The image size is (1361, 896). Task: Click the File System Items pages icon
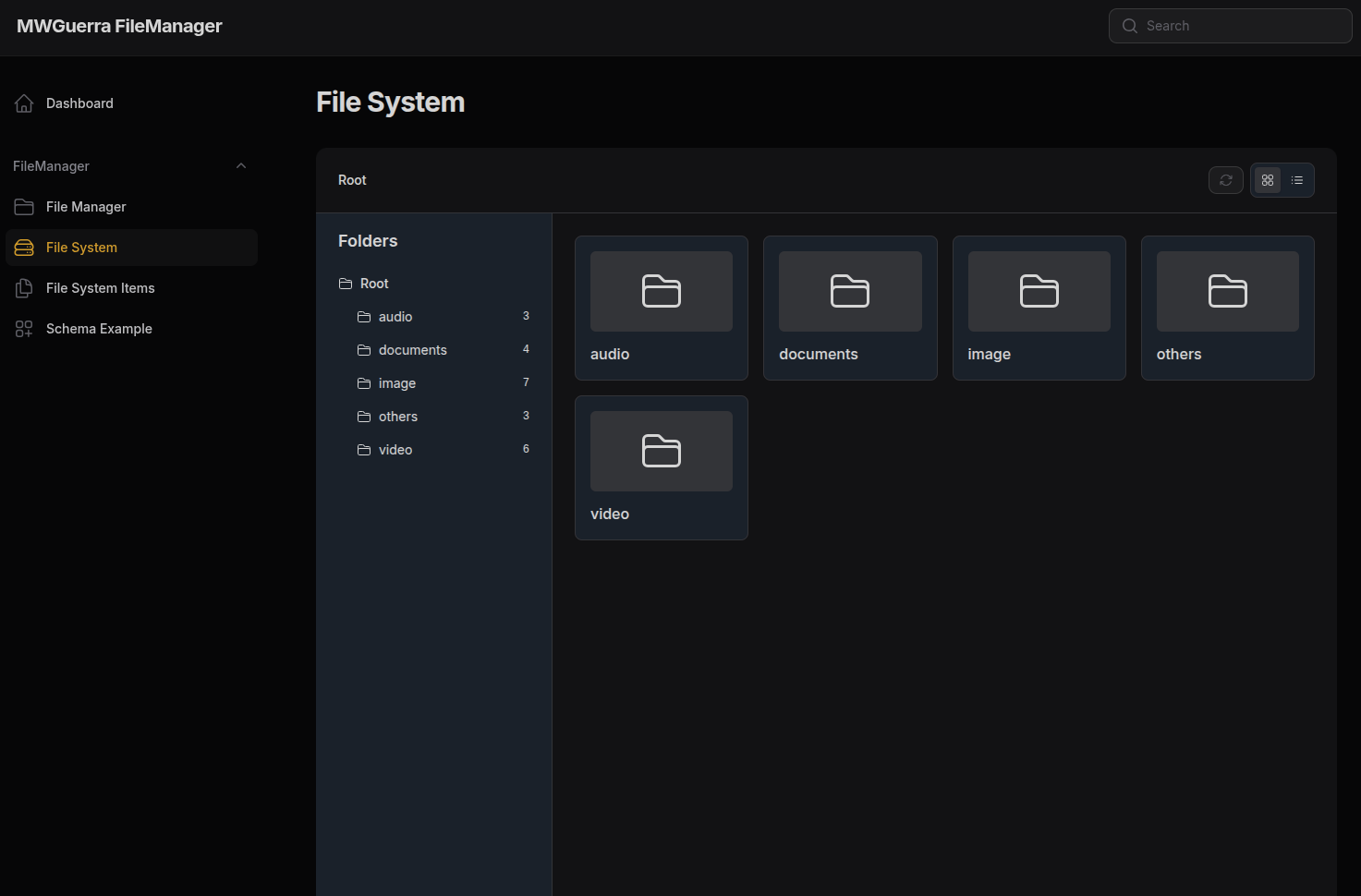click(24, 288)
